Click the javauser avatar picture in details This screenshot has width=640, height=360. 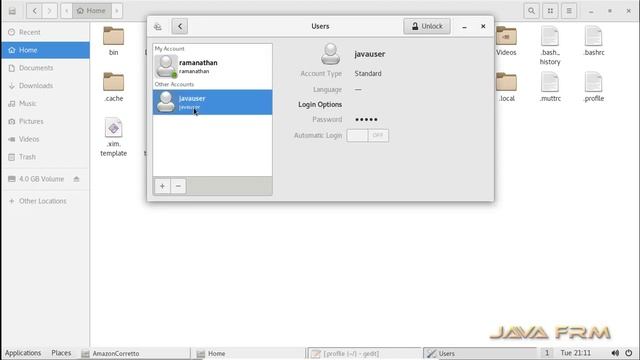tap(330, 54)
